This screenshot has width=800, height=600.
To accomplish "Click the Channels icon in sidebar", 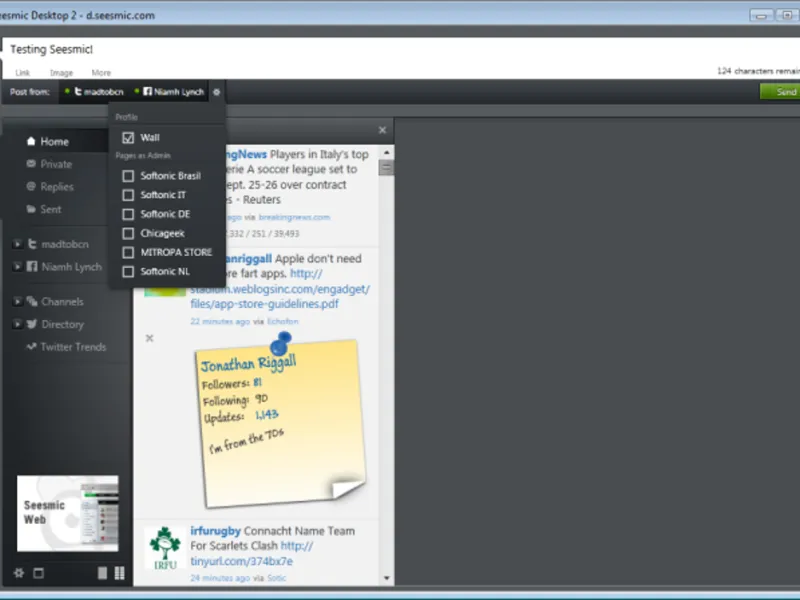I will pos(32,301).
